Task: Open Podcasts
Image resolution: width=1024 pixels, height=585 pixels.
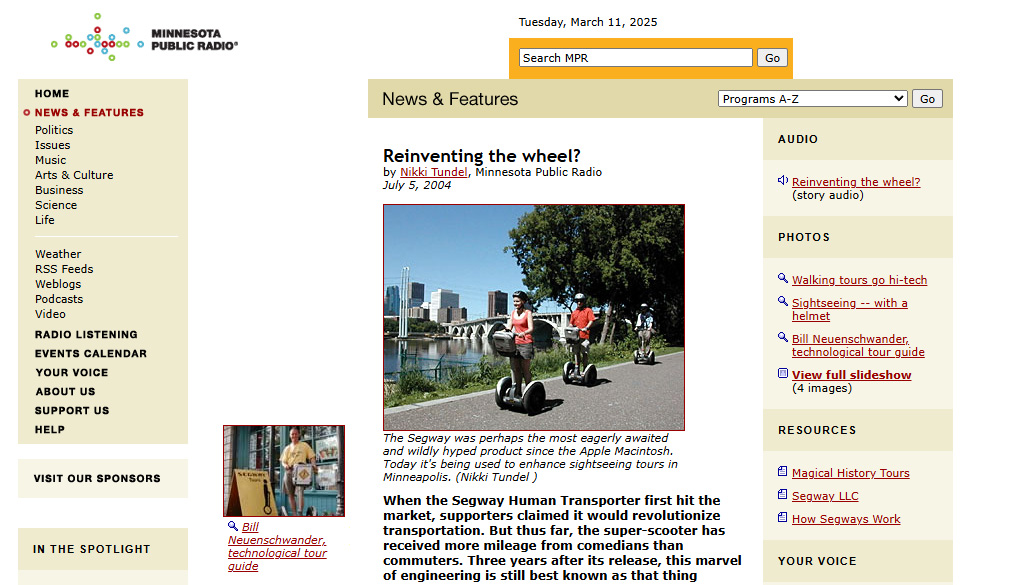Action: click(x=59, y=299)
